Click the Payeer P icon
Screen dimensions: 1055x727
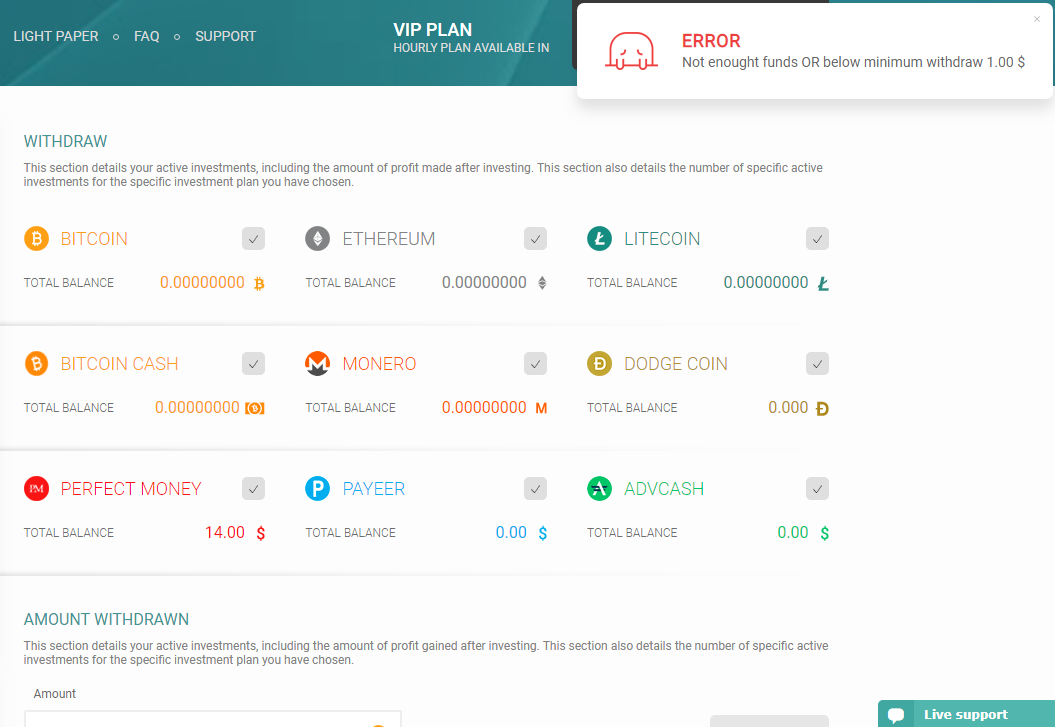[318, 489]
